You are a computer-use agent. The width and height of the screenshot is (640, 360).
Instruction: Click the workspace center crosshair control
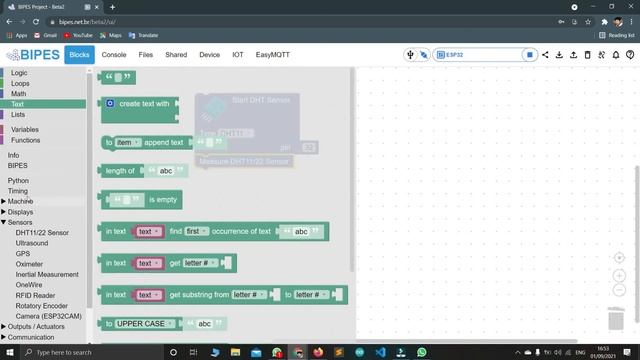point(619,258)
